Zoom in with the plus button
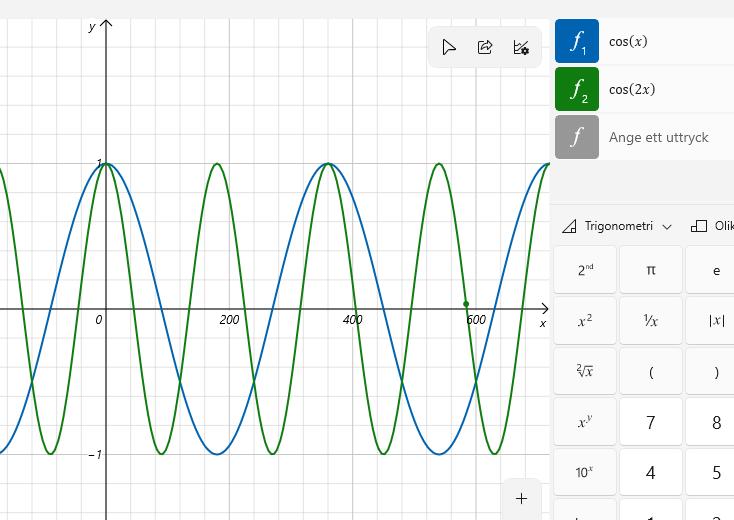Viewport: 734px width, 520px height. 521,498
